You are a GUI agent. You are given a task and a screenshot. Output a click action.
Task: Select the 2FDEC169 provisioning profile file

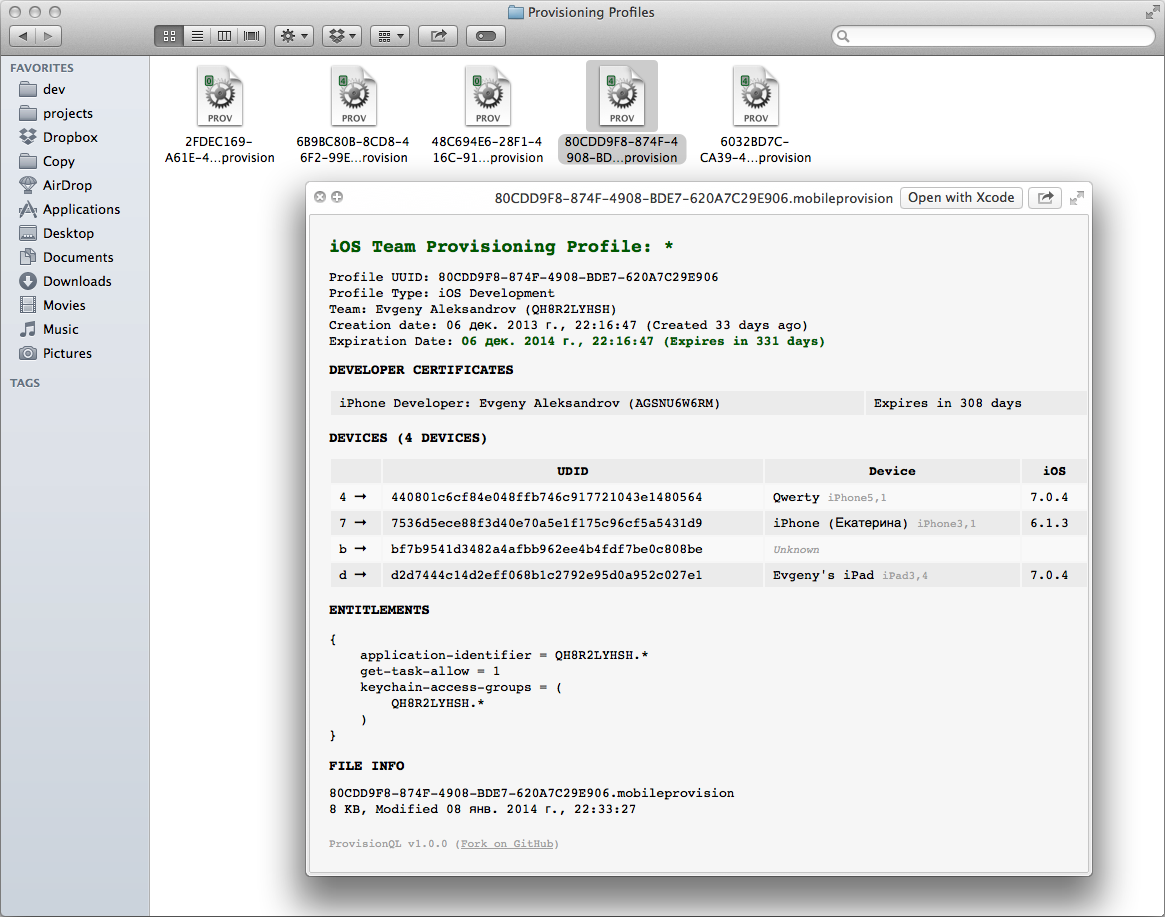220,114
